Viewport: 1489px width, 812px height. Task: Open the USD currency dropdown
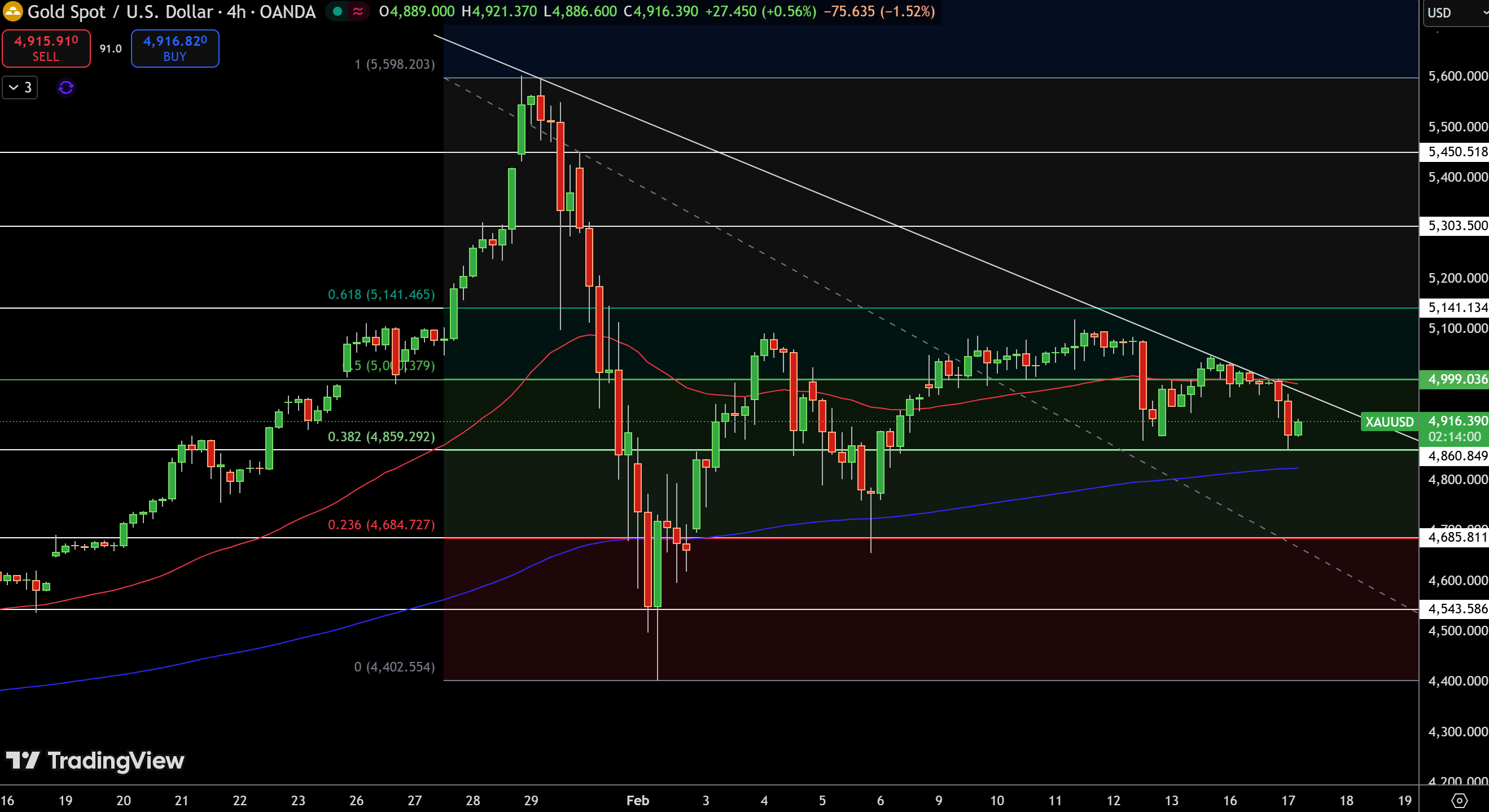click(1456, 13)
